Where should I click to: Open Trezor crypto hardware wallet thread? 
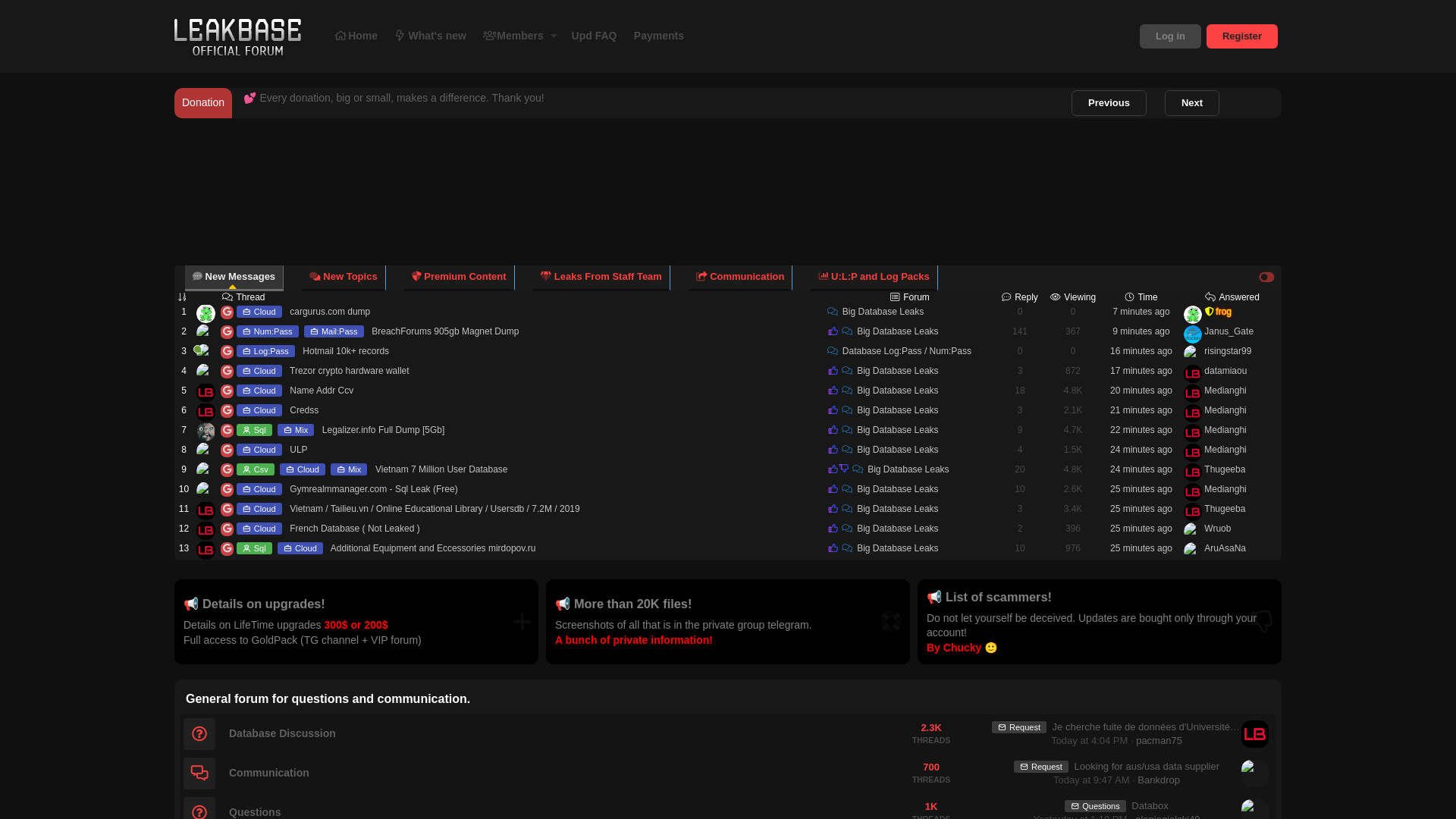pyautogui.click(x=349, y=371)
